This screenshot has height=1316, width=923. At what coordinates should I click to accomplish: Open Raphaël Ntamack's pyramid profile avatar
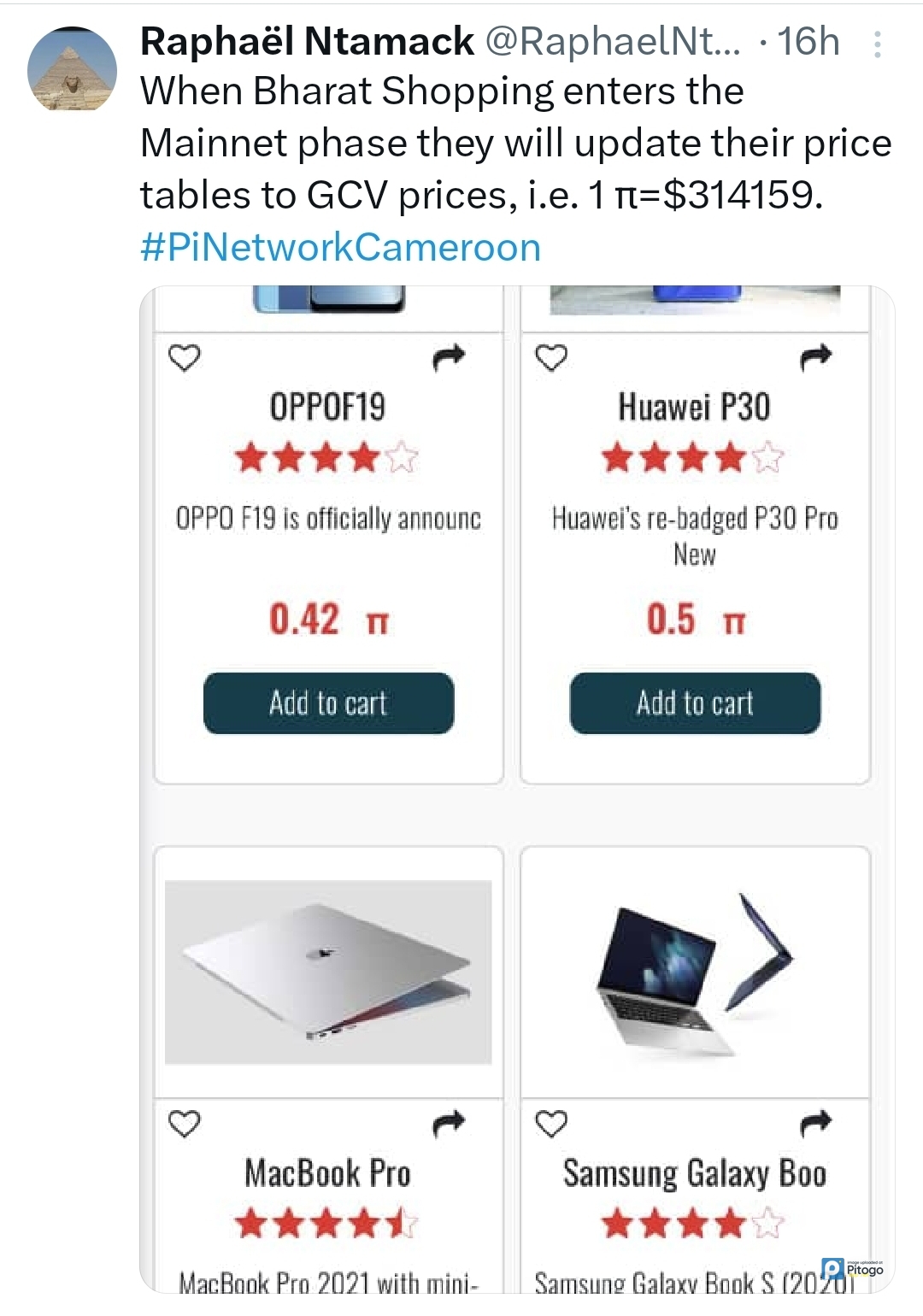[72, 69]
